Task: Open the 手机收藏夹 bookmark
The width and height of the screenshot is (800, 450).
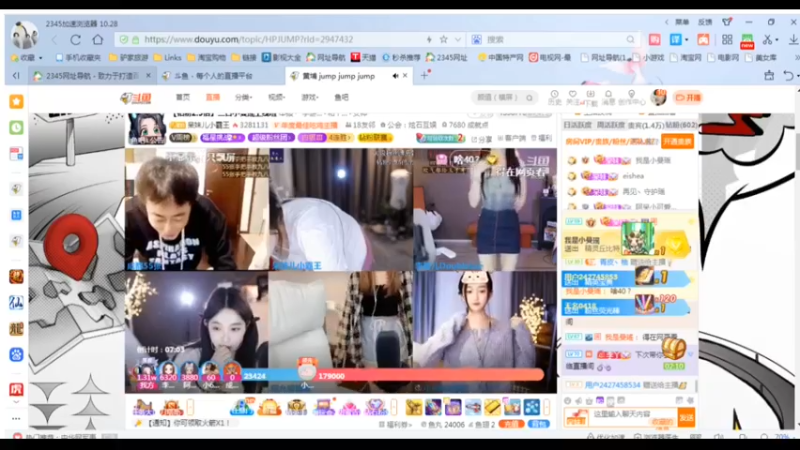Action: click(78, 58)
